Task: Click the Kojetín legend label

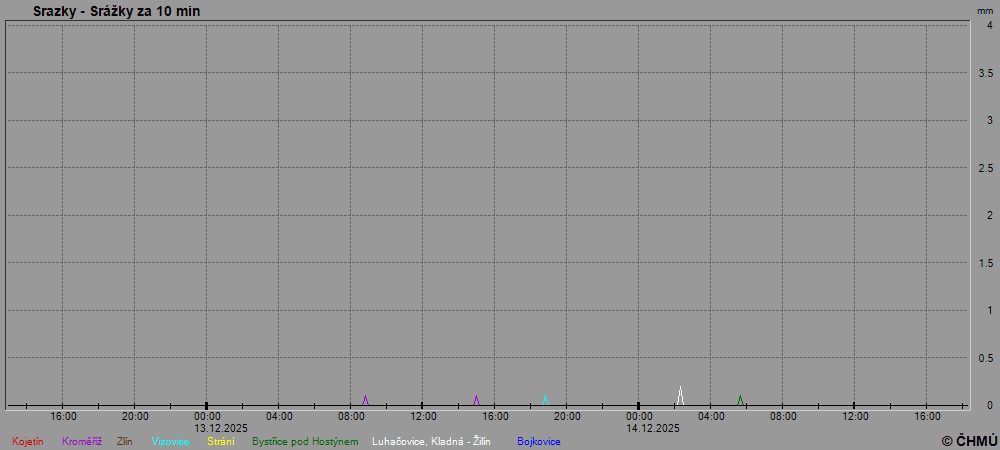Action: tap(28, 441)
